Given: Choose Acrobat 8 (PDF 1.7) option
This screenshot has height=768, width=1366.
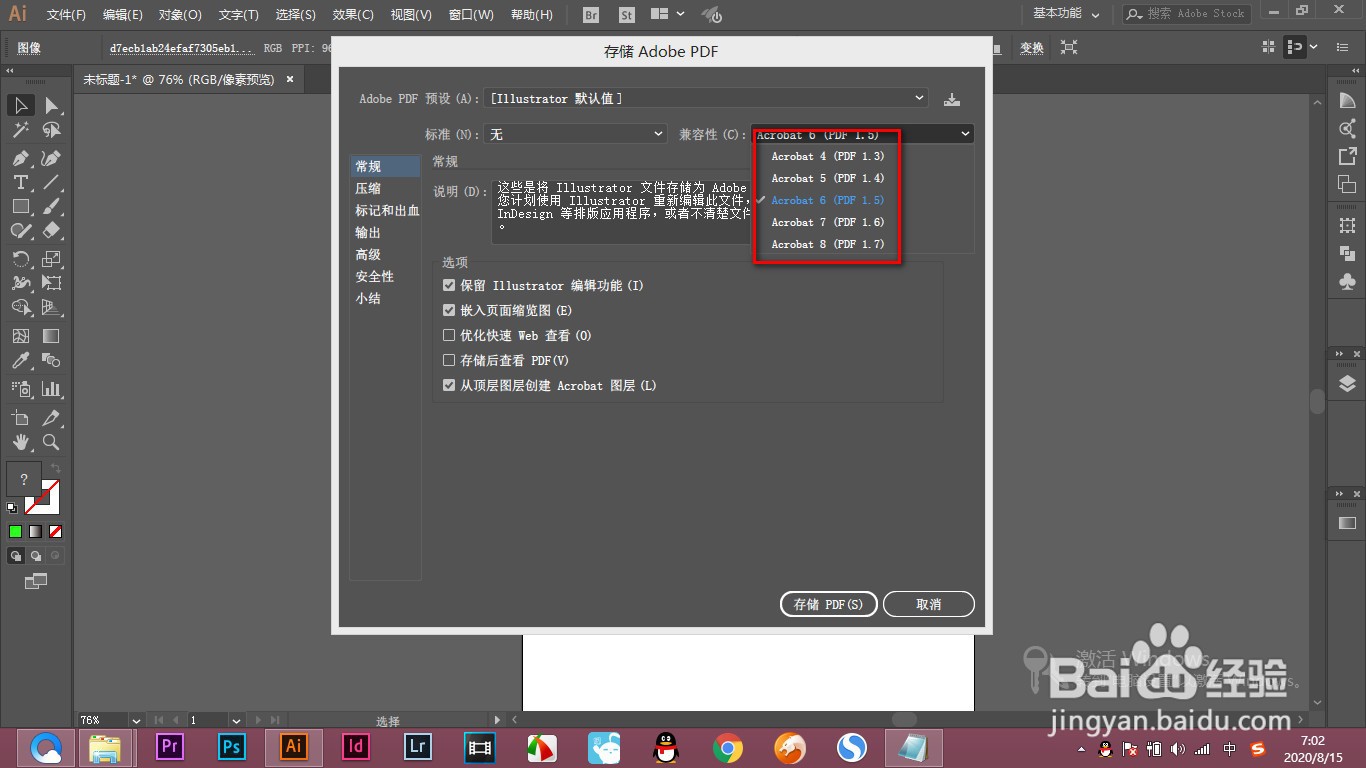Looking at the screenshot, I should click(x=828, y=244).
